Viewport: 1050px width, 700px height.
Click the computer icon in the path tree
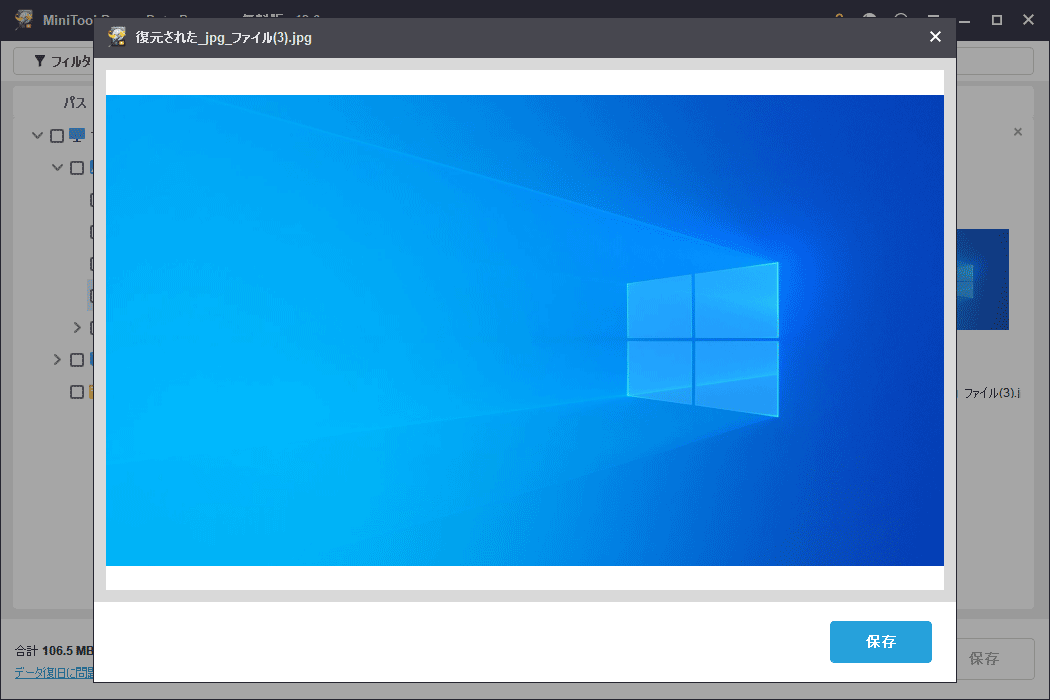click(x=77, y=135)
